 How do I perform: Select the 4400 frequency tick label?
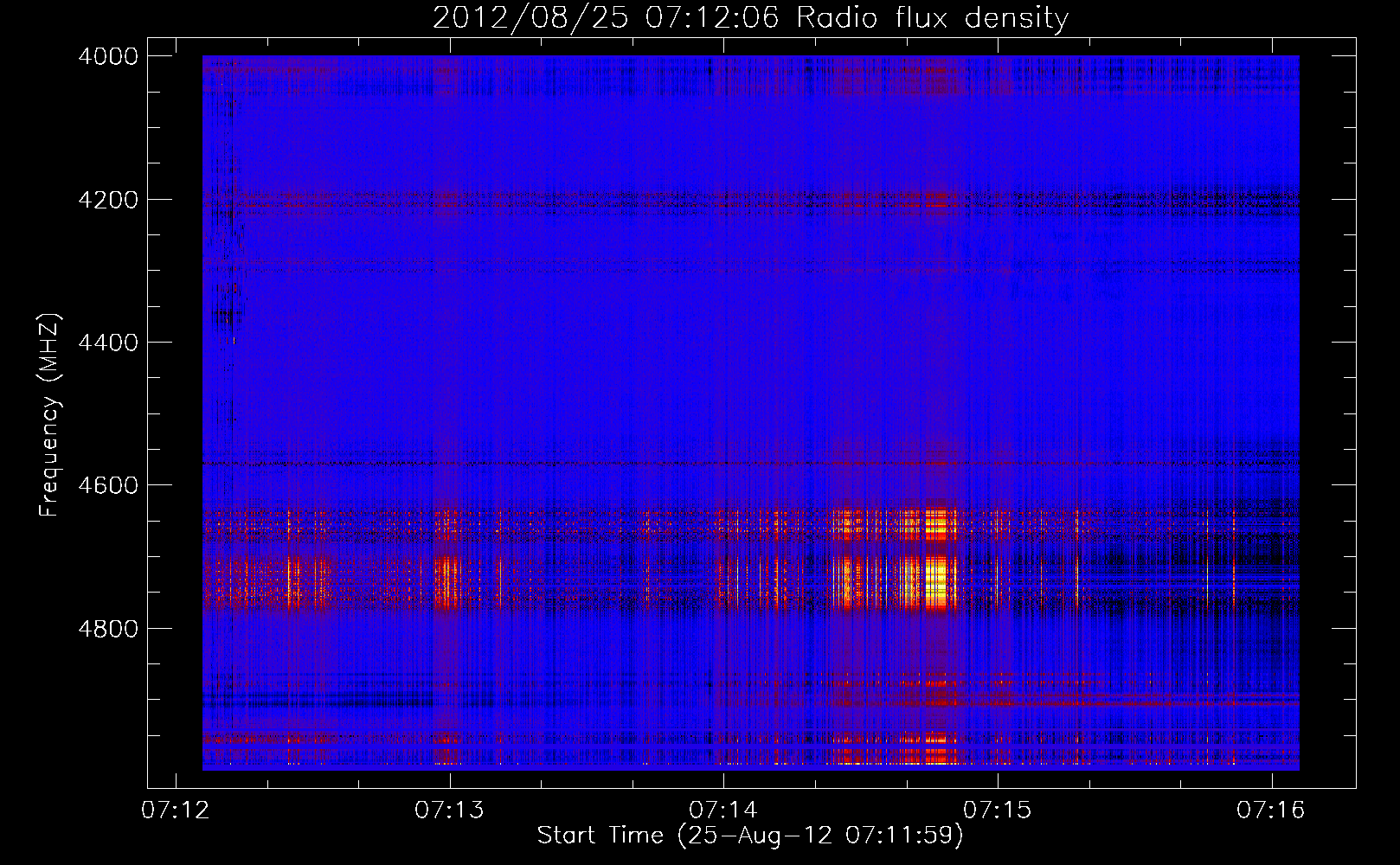[x=108, y=343]
